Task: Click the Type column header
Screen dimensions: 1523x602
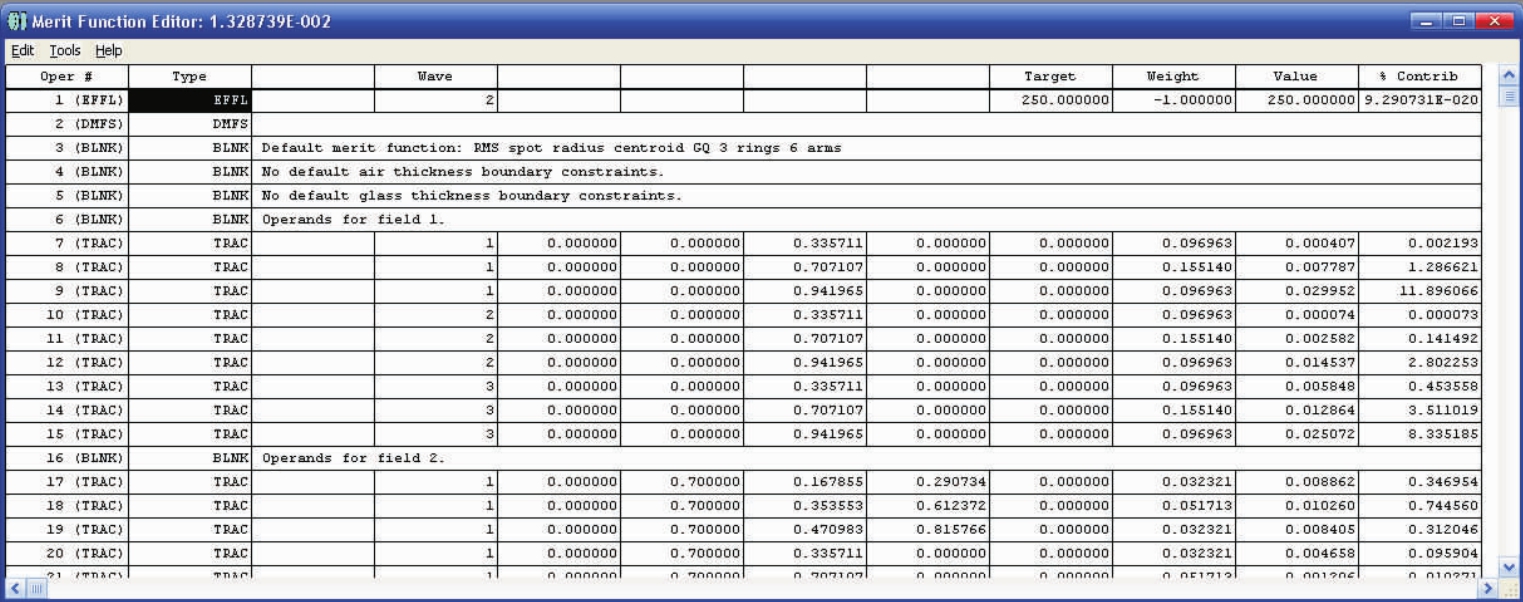Action: (x=189, y=77)
